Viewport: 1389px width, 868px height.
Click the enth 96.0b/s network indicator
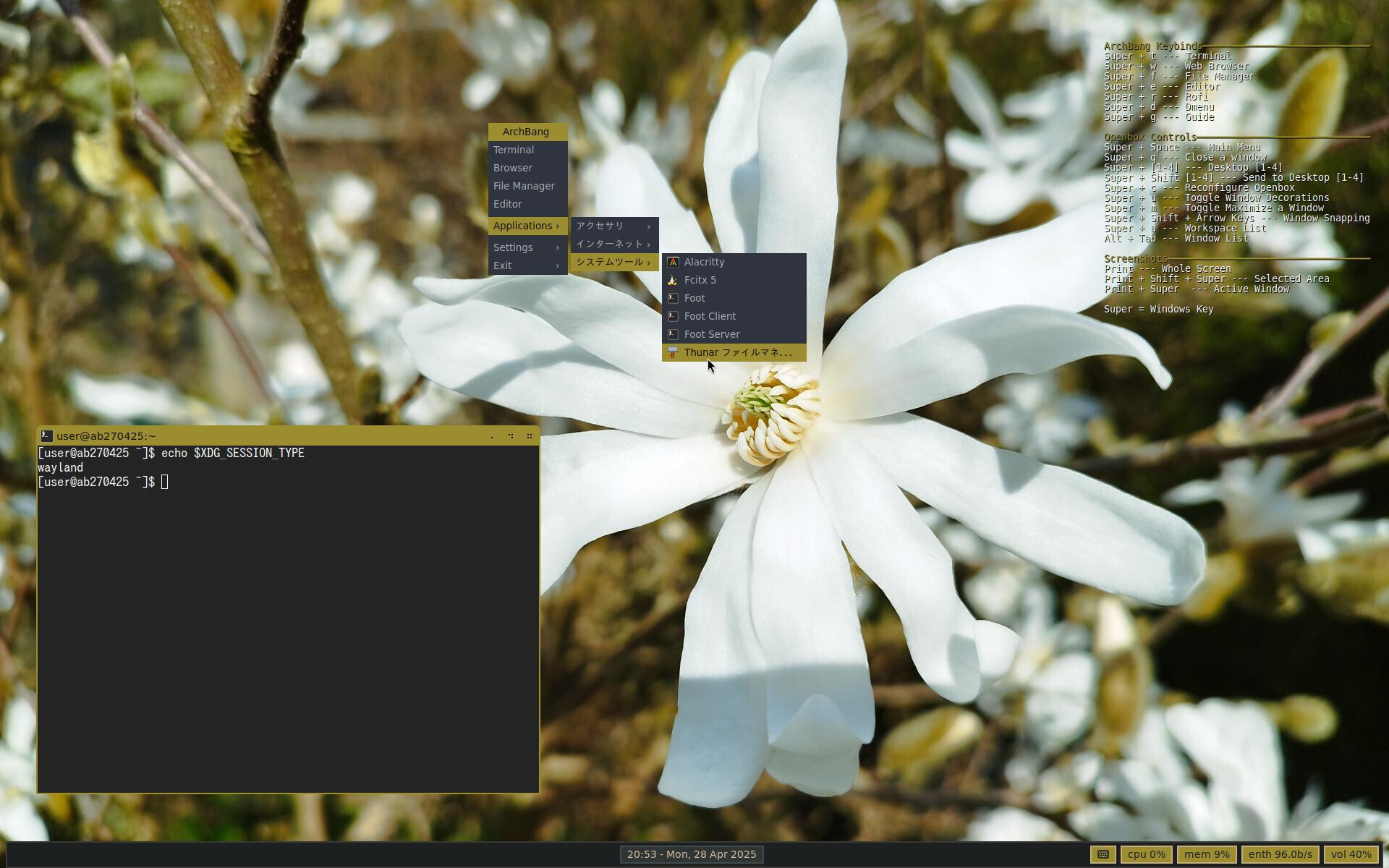1280,854
